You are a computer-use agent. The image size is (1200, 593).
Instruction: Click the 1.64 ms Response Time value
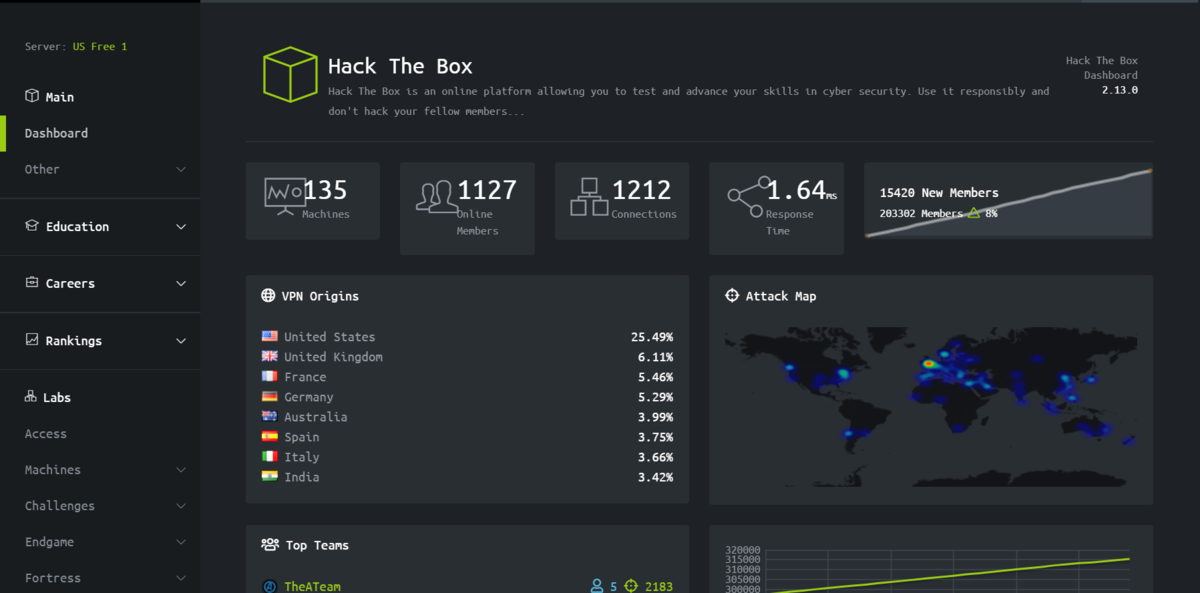coord(801,190)
